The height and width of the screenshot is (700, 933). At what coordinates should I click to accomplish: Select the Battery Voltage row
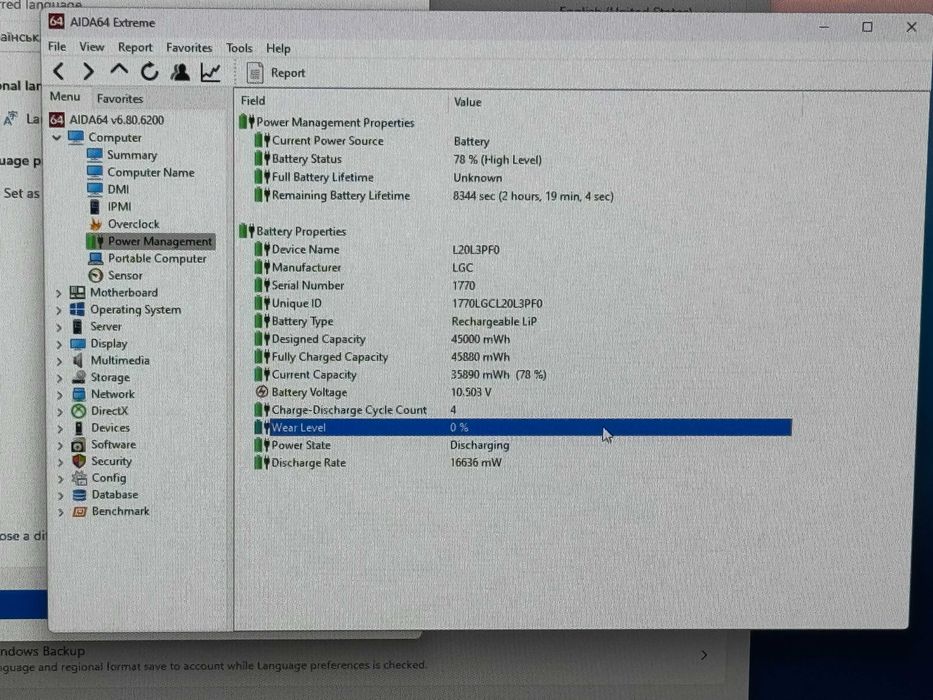[x=522, y=392]
